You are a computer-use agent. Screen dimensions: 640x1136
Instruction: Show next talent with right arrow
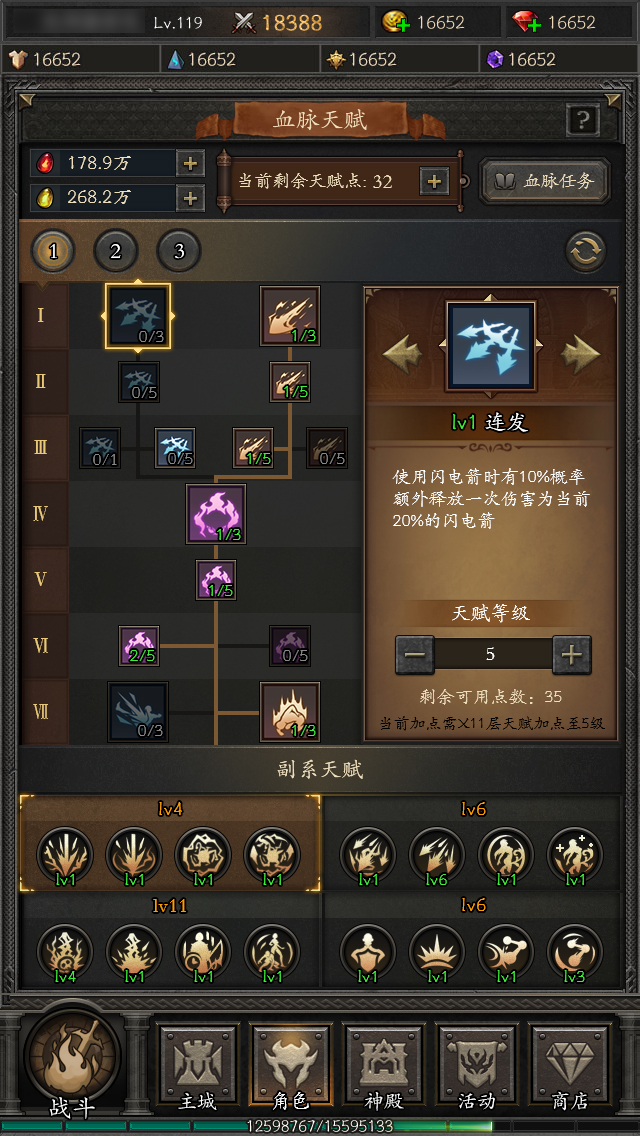pyautogui.click(x=581, y=354)
